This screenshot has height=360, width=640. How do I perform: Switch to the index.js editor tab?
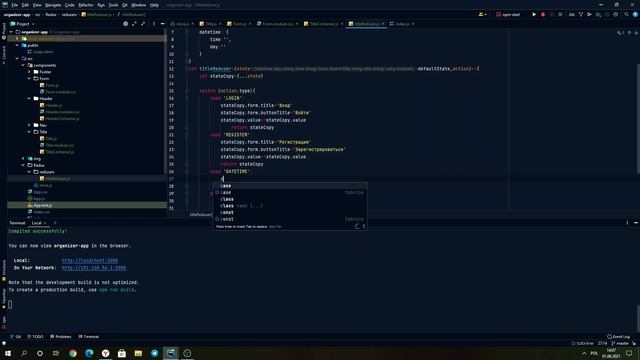point(402,24)
